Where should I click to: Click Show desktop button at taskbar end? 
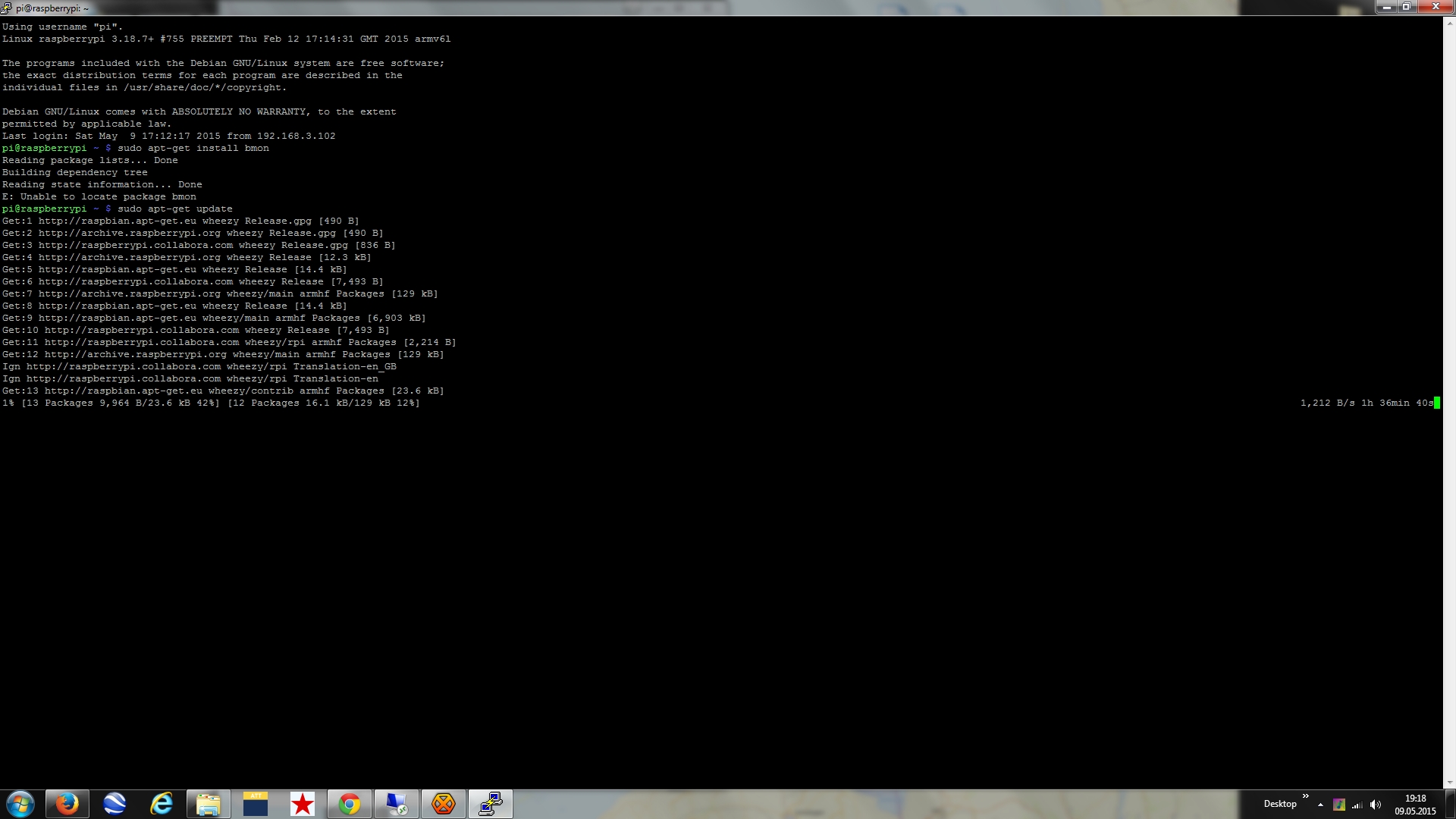(x=1450, y=804)
